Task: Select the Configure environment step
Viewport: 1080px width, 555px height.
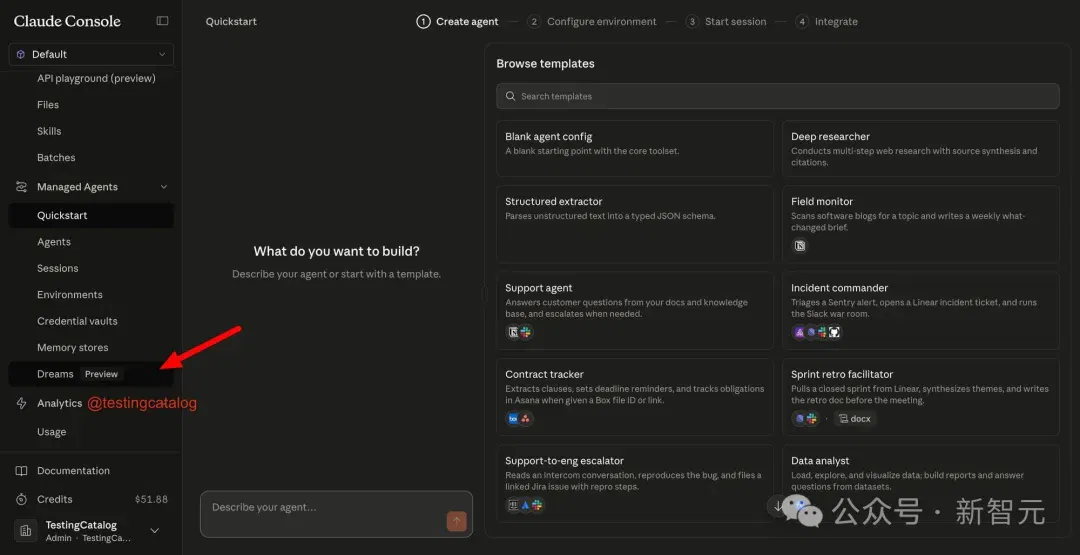Action: tap(592, 21)
